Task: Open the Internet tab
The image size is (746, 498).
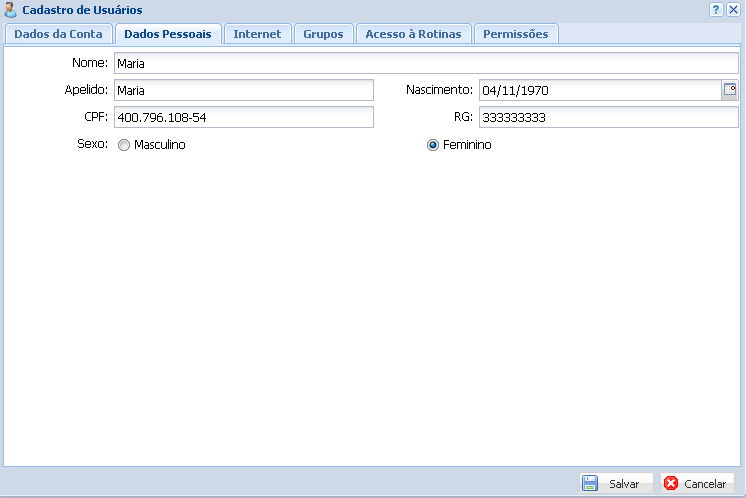Action: pos(257,34)
